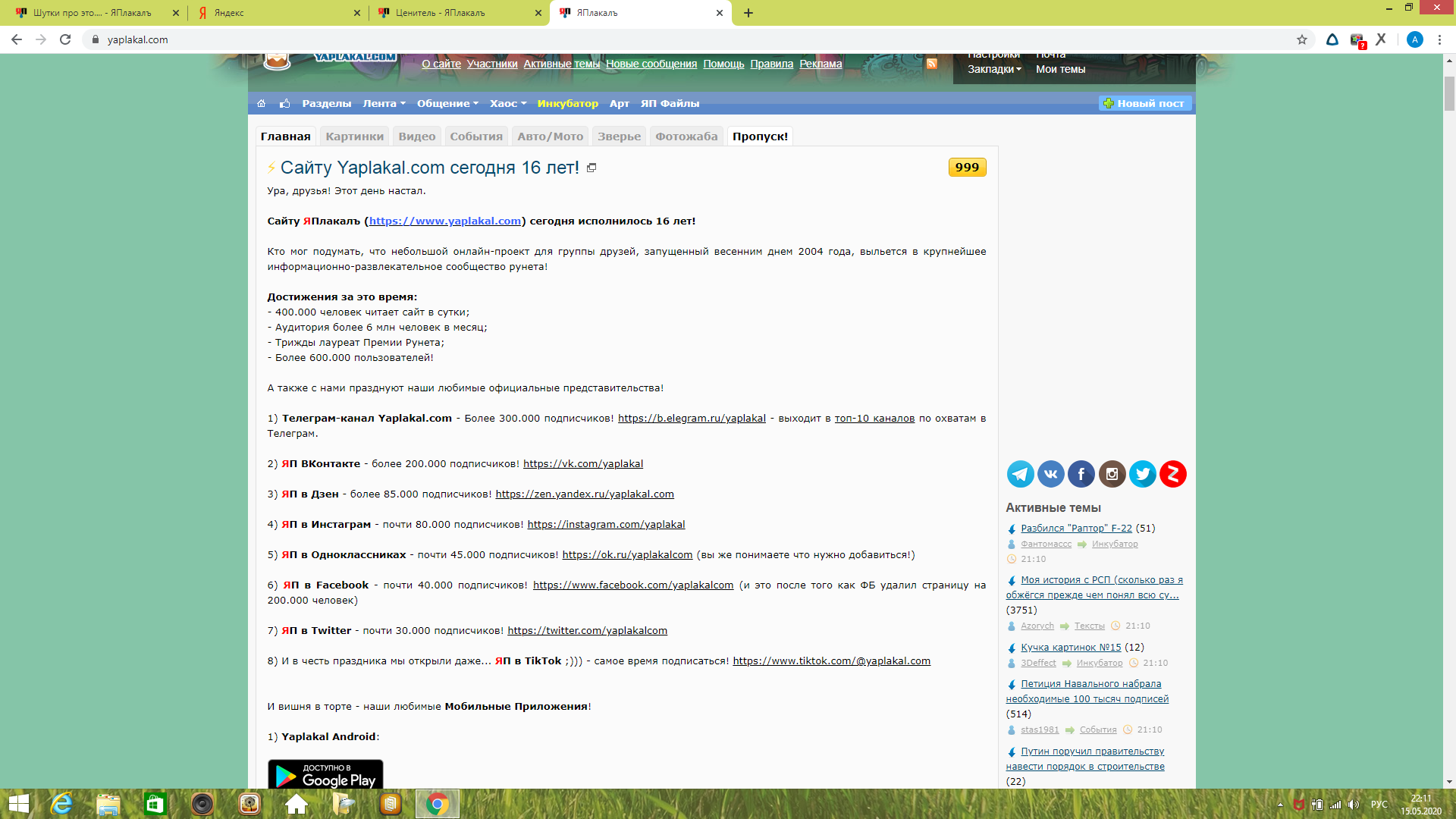
Task: Go to home via house icon in navbar
Action: tap(262, 103)
